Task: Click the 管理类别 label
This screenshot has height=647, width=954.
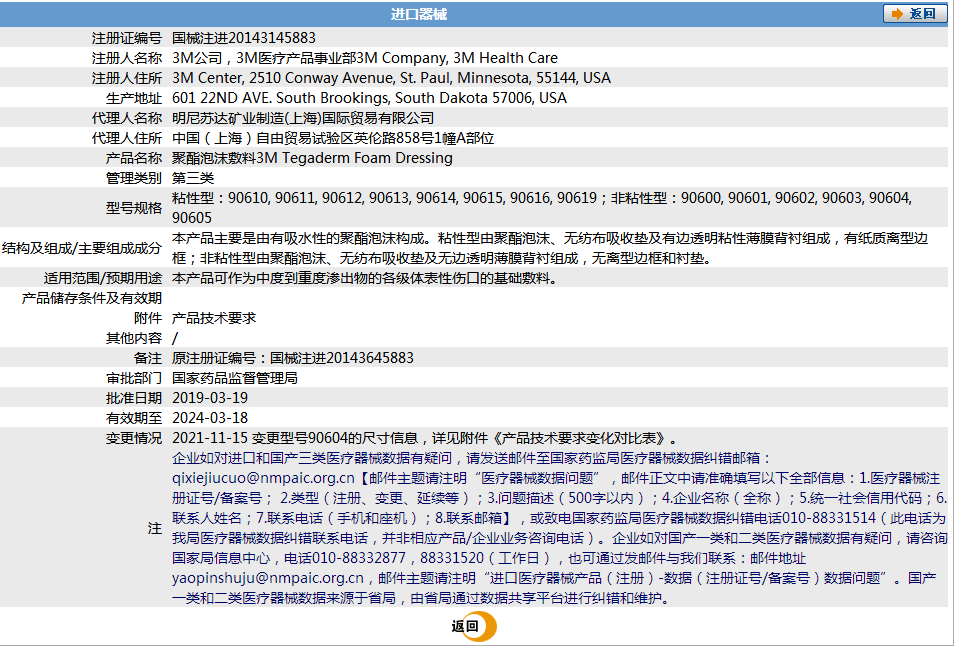Action: tap(134, 178)
